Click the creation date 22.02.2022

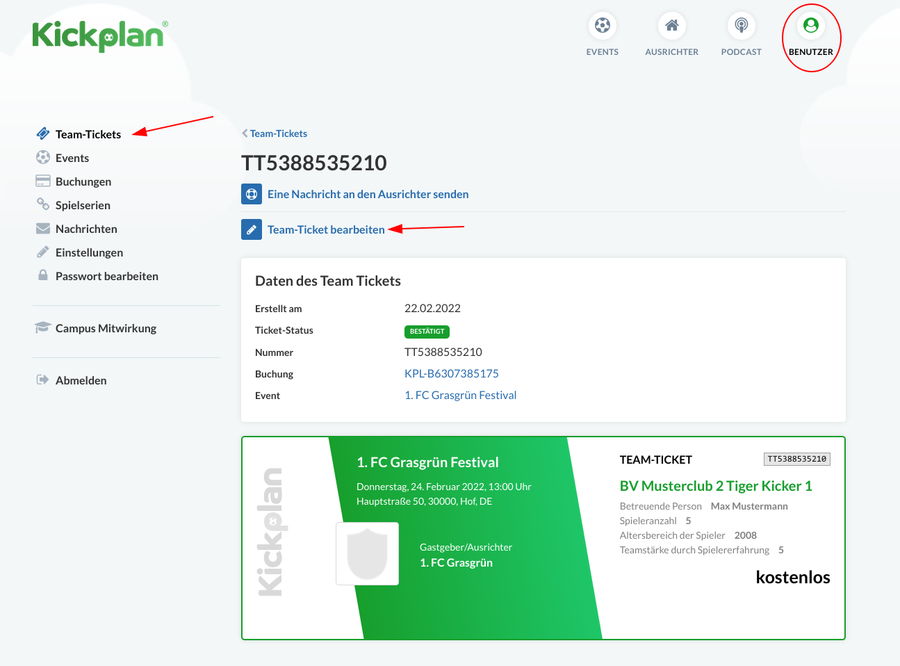tap(432, 308)
